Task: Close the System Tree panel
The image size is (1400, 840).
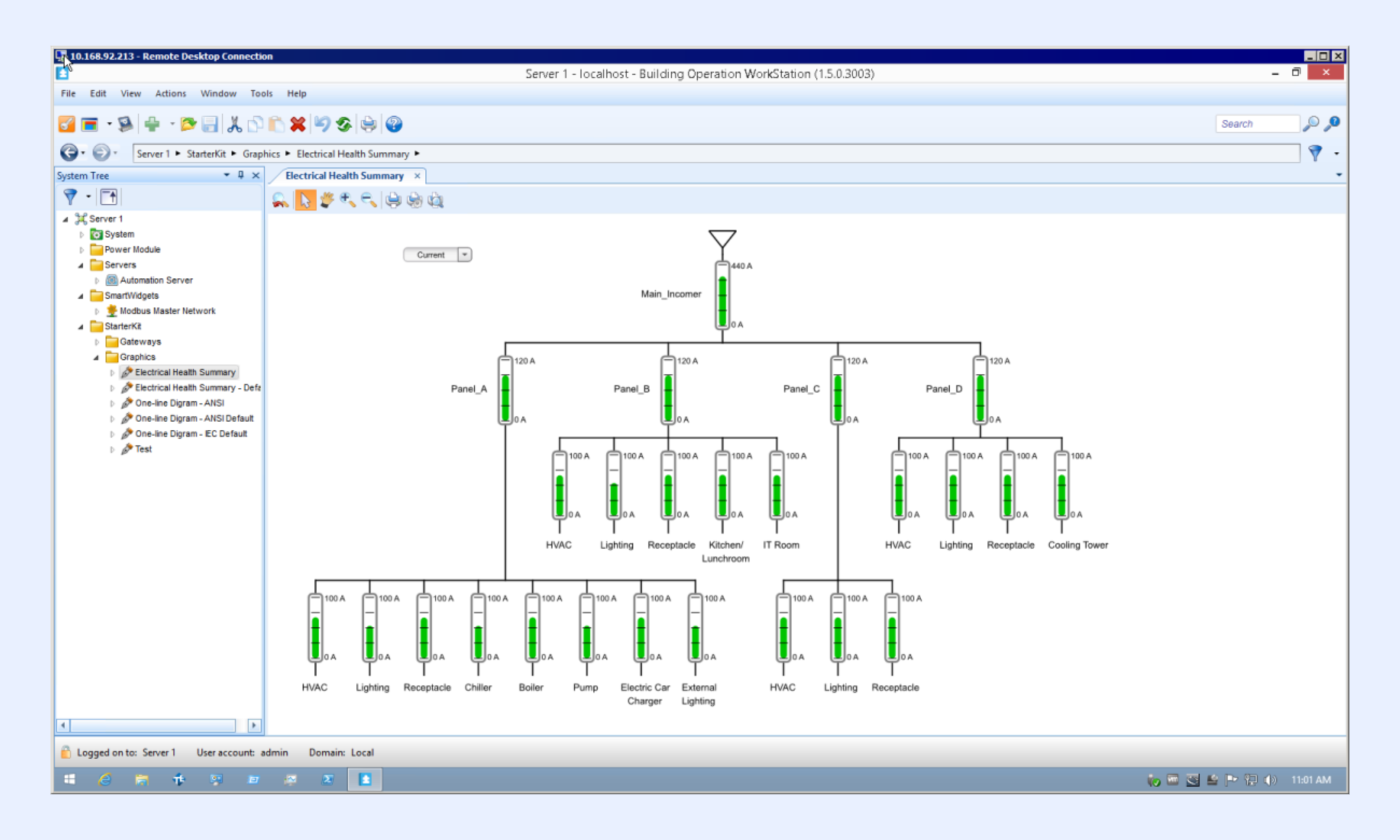Action: click(x=255, y=175)
